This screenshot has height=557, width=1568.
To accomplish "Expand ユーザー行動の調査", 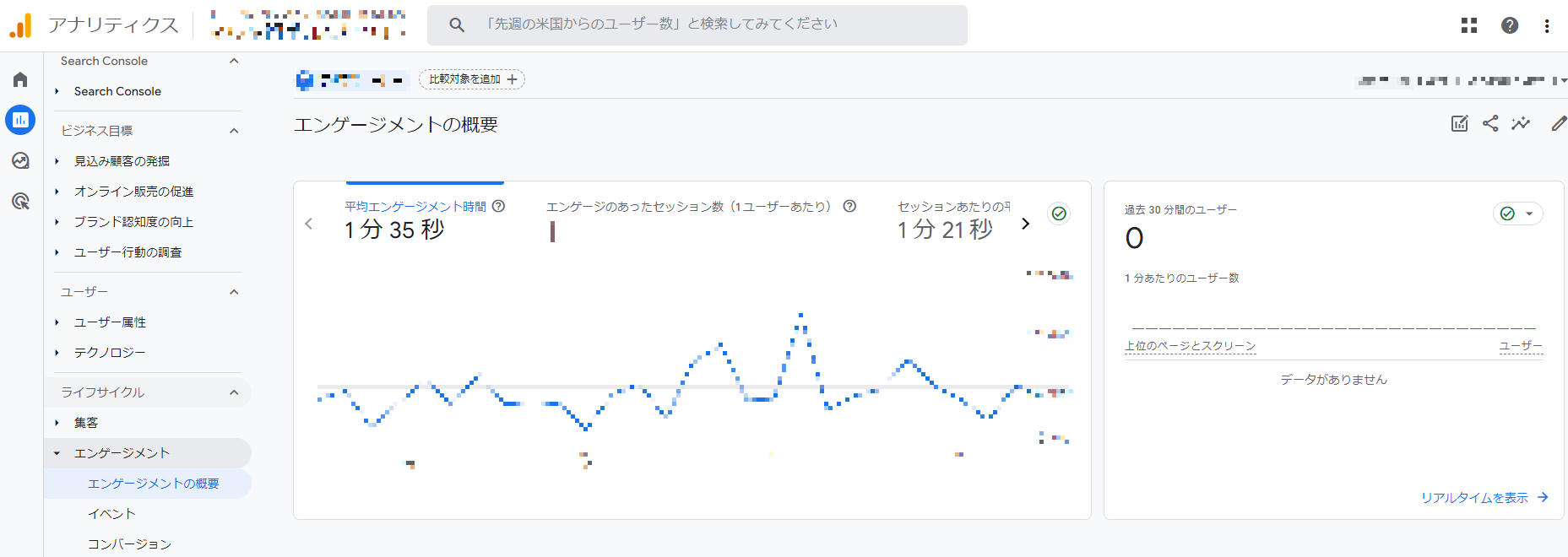I will (57, 252).
